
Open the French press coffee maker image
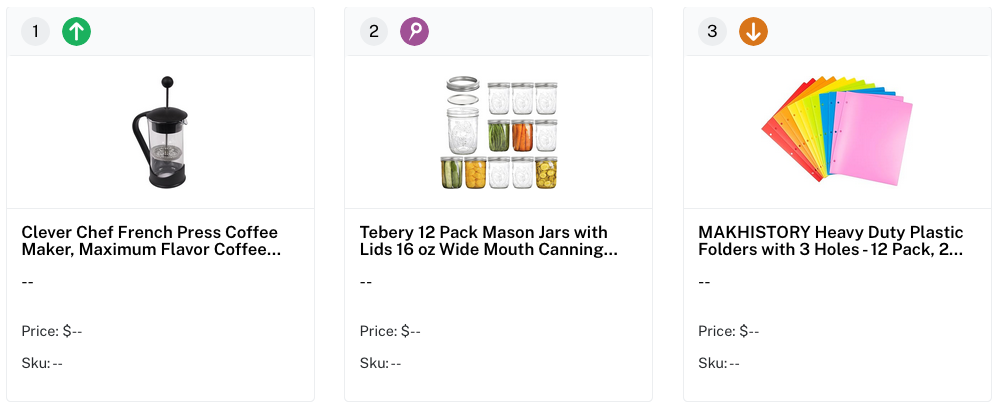[160, 132]
